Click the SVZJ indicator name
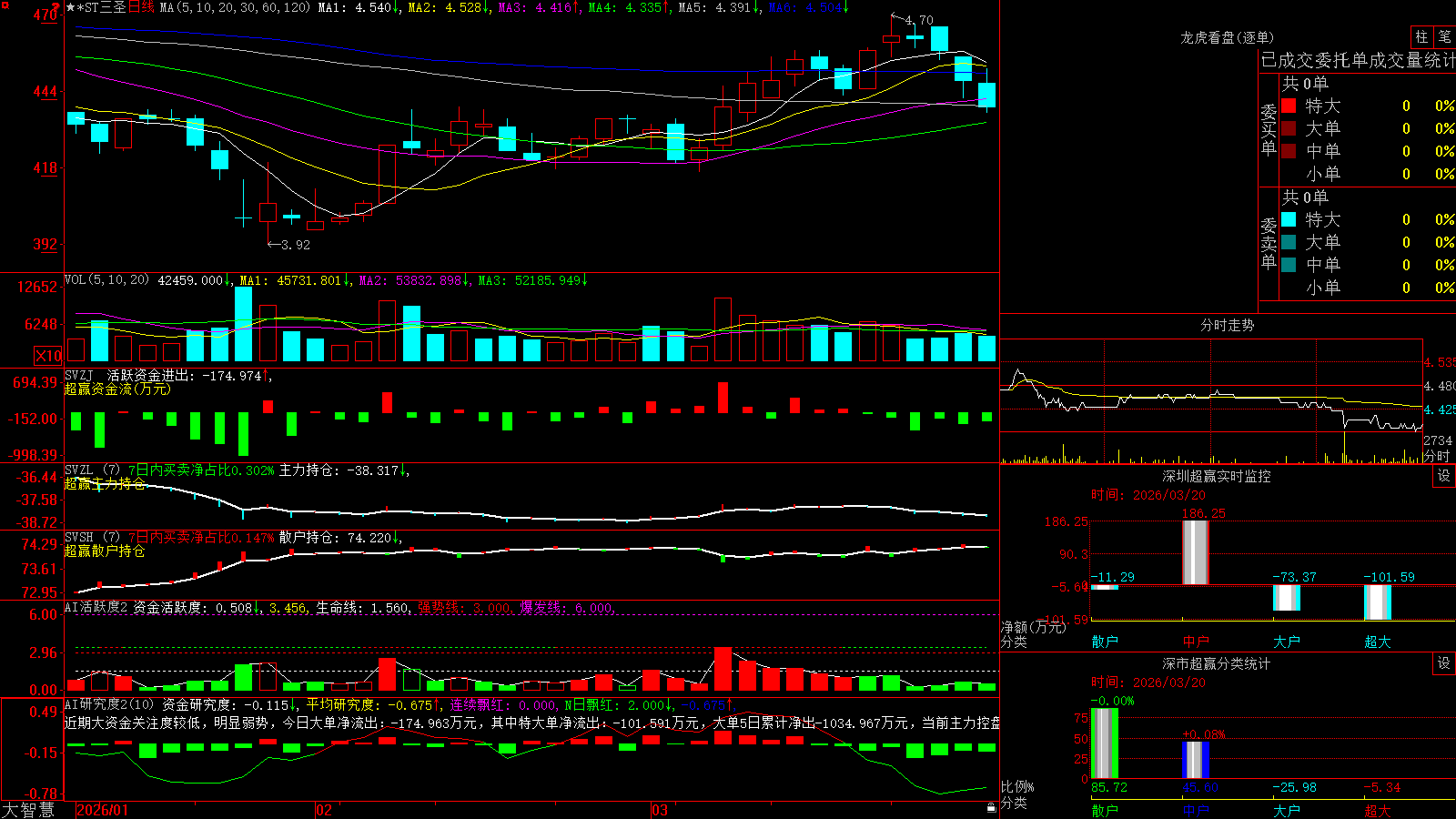The width and height of the screenshot is (1456, 819). coord(79,375)
